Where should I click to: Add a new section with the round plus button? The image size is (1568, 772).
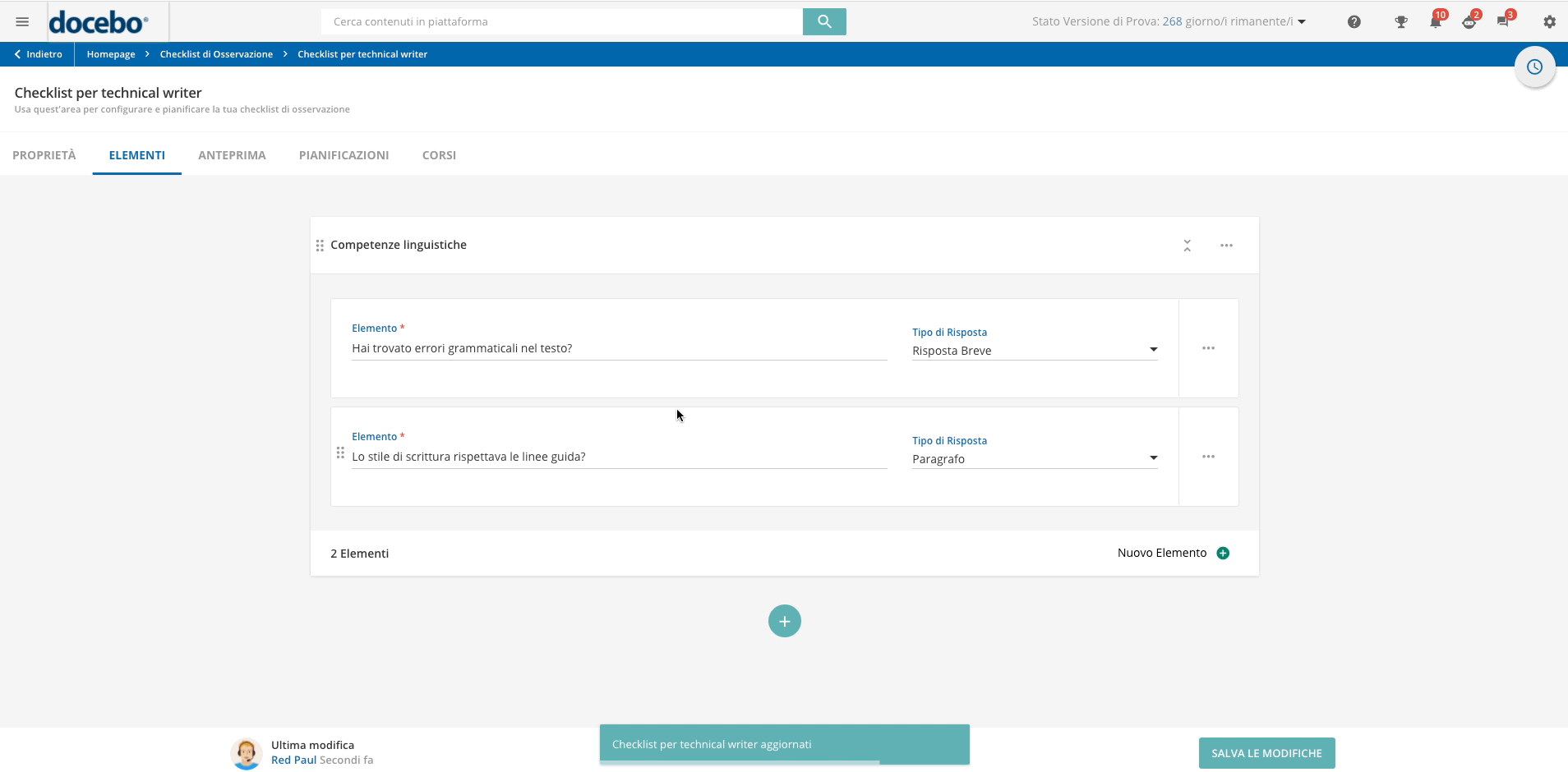pos(784,621)
